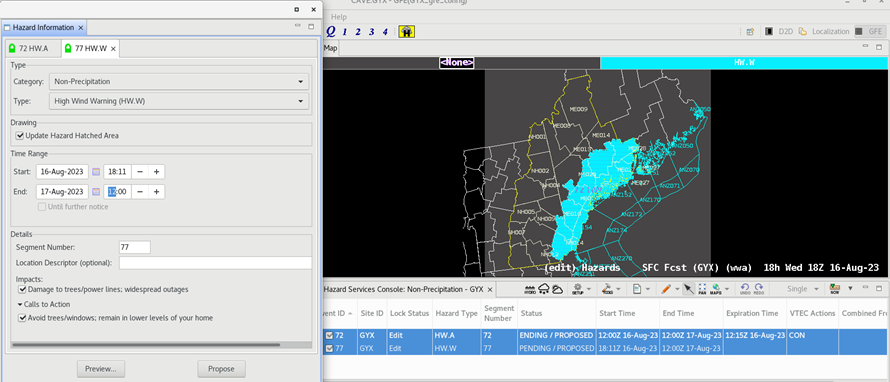Open the Setup gear icon in Hazard Services

[x=578, y=289]
